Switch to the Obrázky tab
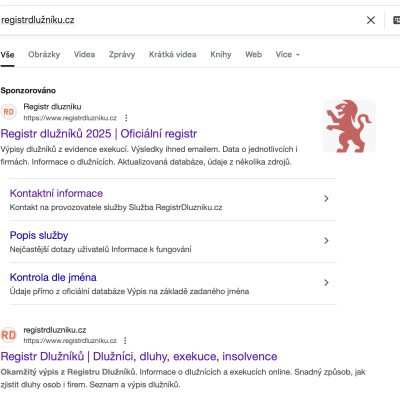The width and height of the screenshot is (400, 400). click(x=44, y=54)
